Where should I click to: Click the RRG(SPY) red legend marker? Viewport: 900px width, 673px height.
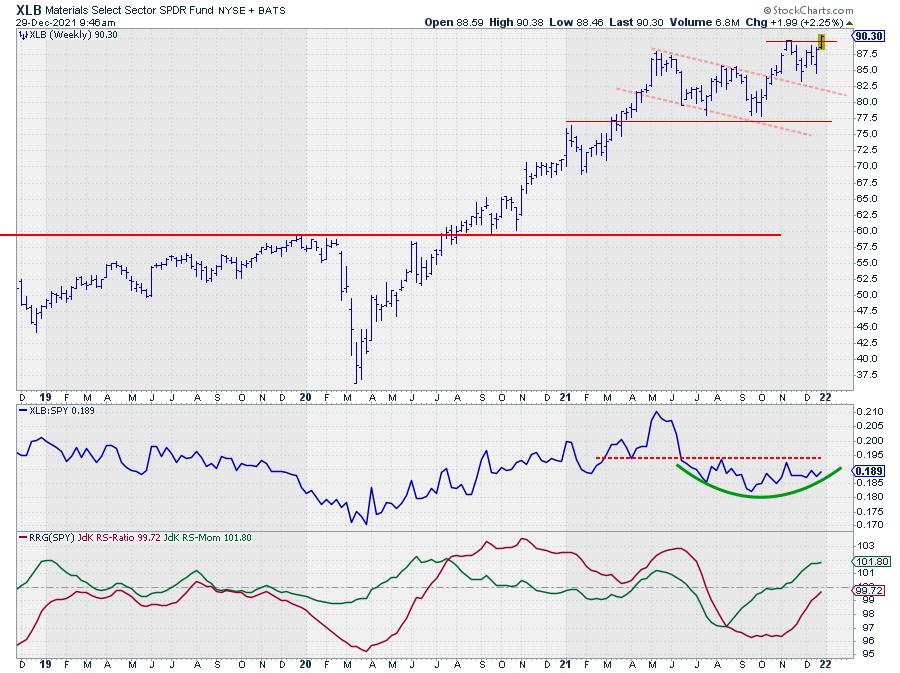[22, 538]
